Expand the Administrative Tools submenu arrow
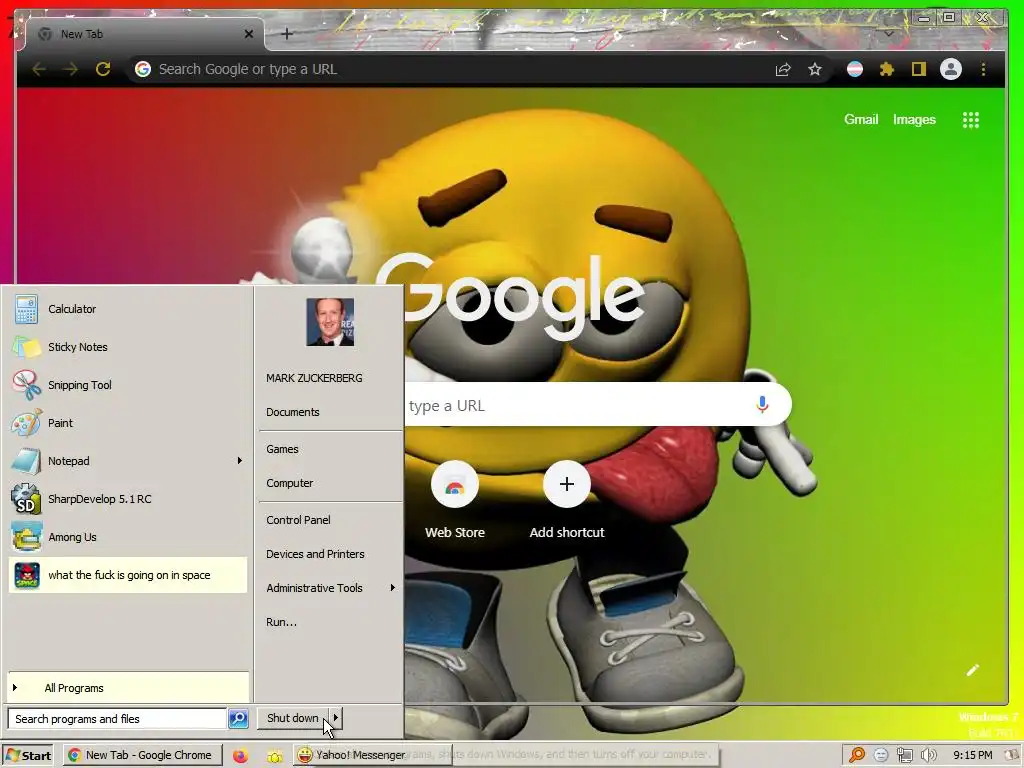This screenshot has height=768, width=1024. [x=392, y=588]
